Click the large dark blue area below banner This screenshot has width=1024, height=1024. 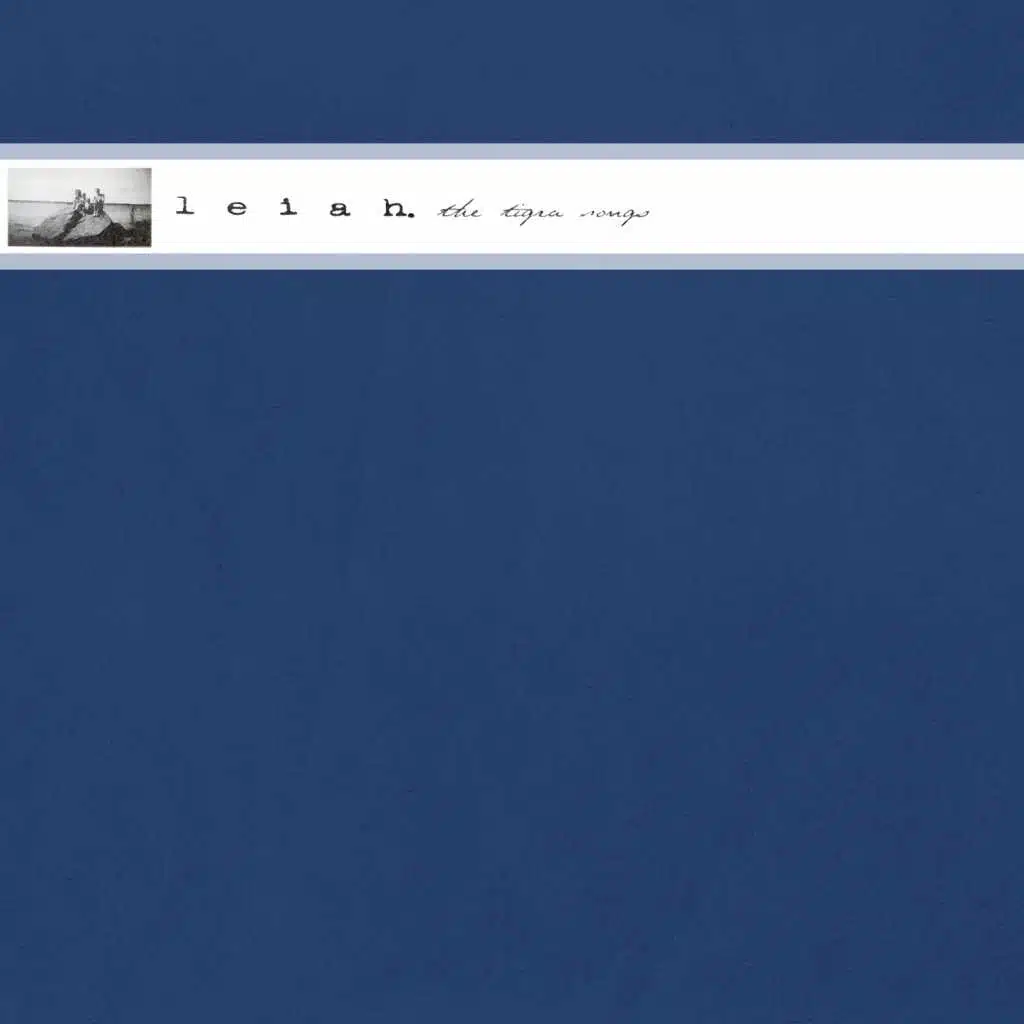[512, 640]
